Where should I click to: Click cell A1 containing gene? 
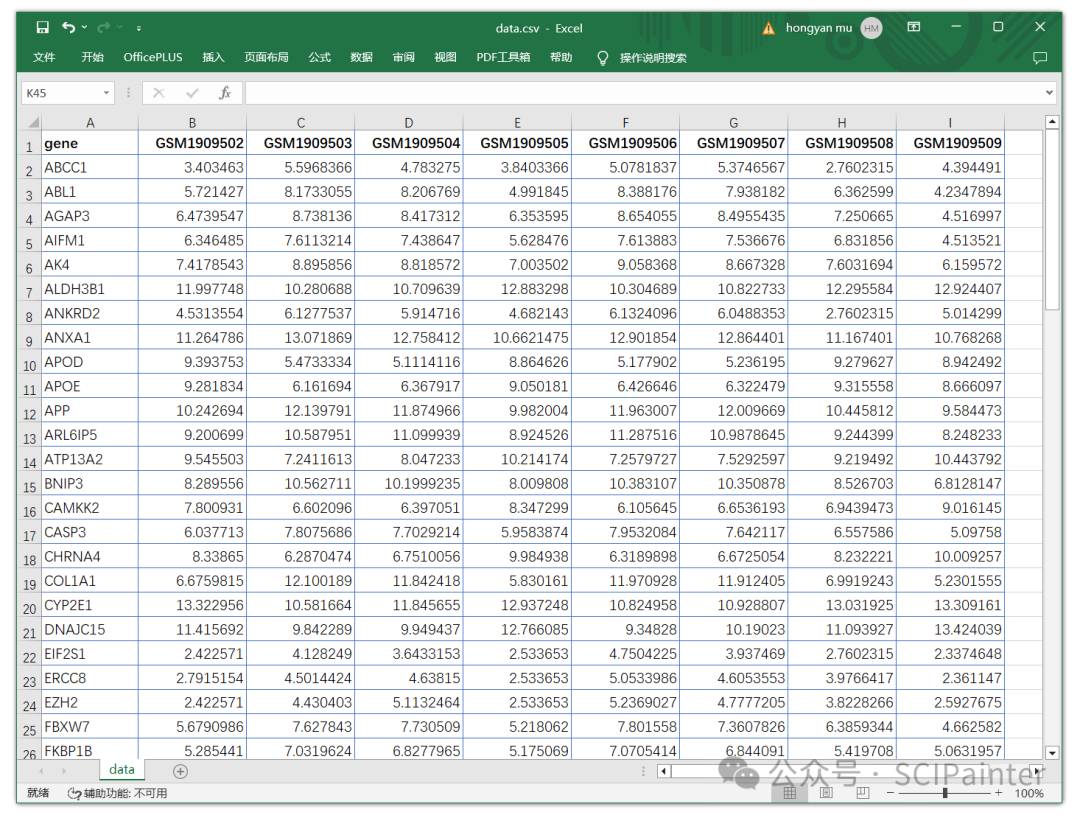tap(90, 143)
